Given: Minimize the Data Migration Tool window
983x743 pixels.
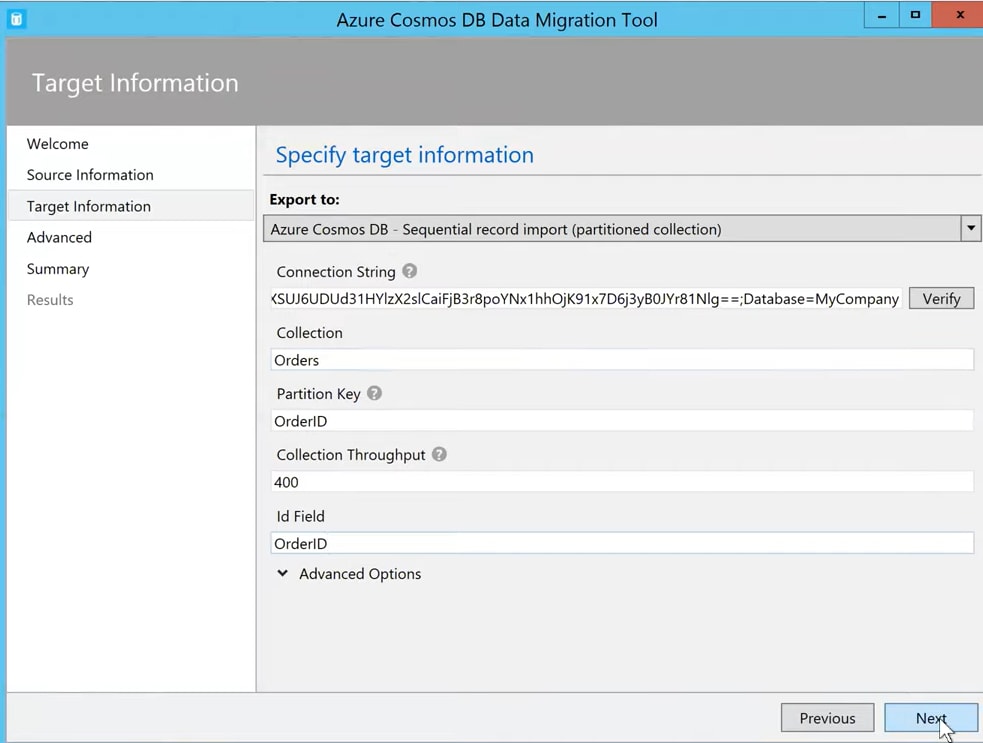Looking at the screenshot, I should coord(881,15).
